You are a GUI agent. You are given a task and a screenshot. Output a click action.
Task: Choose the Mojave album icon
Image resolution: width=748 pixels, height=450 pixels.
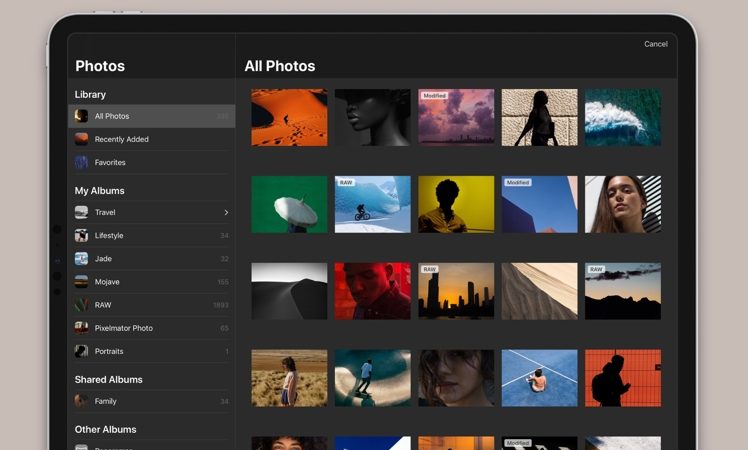(x=81, y=282)
